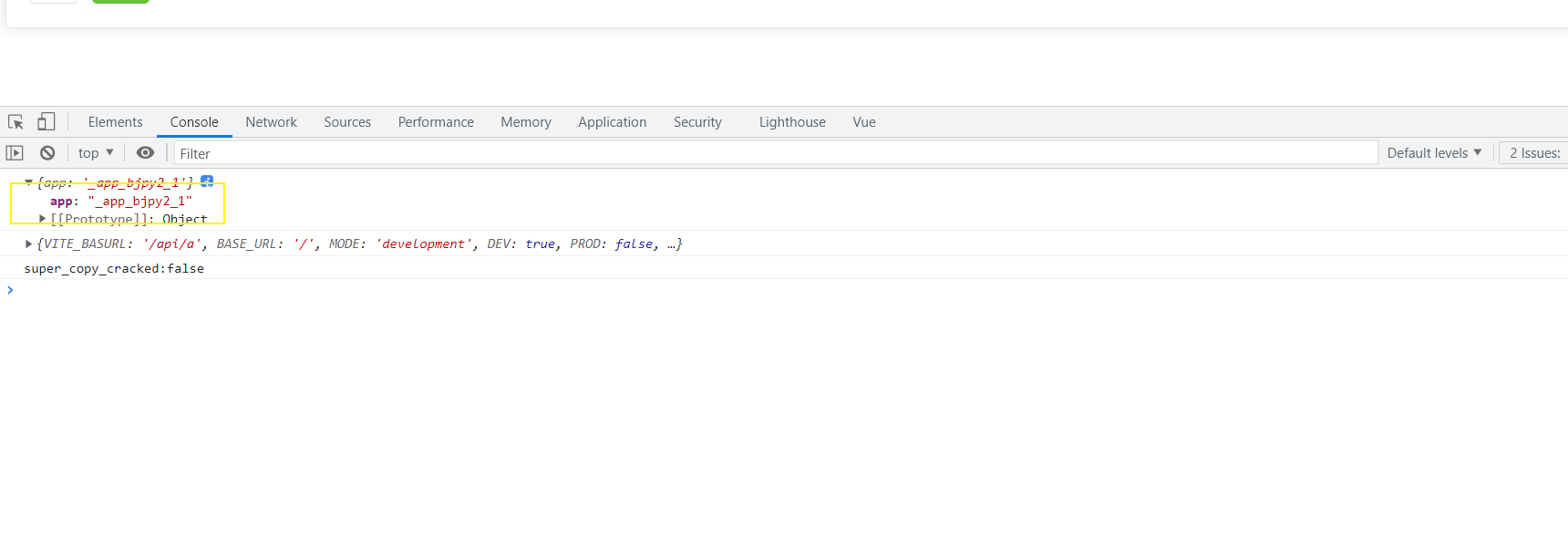Expand the [[Prototype]] Object entry
1568x560 pixels.
click(x=42, y=219)
